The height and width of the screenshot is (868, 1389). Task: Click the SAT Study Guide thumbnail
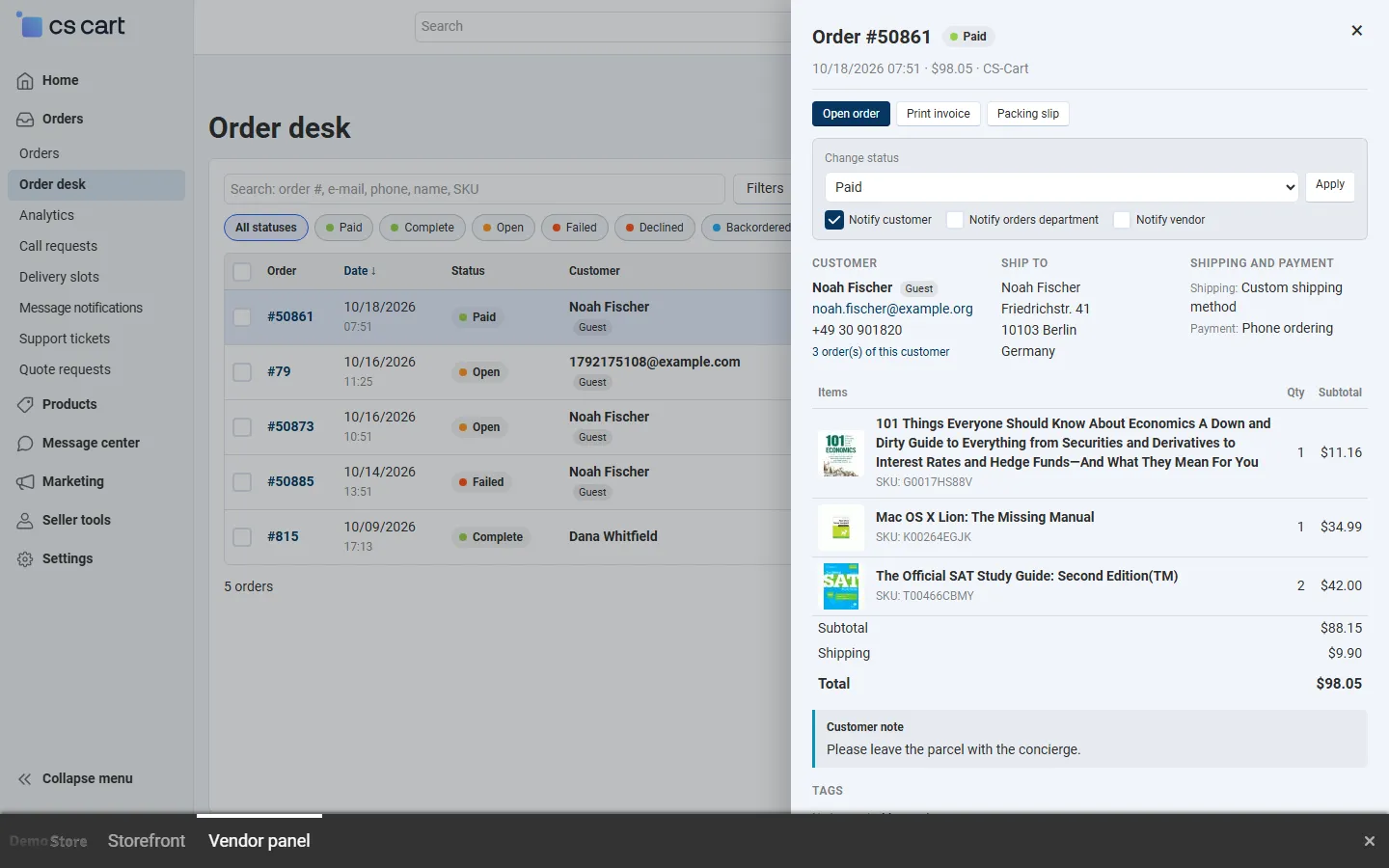(841, 586)
